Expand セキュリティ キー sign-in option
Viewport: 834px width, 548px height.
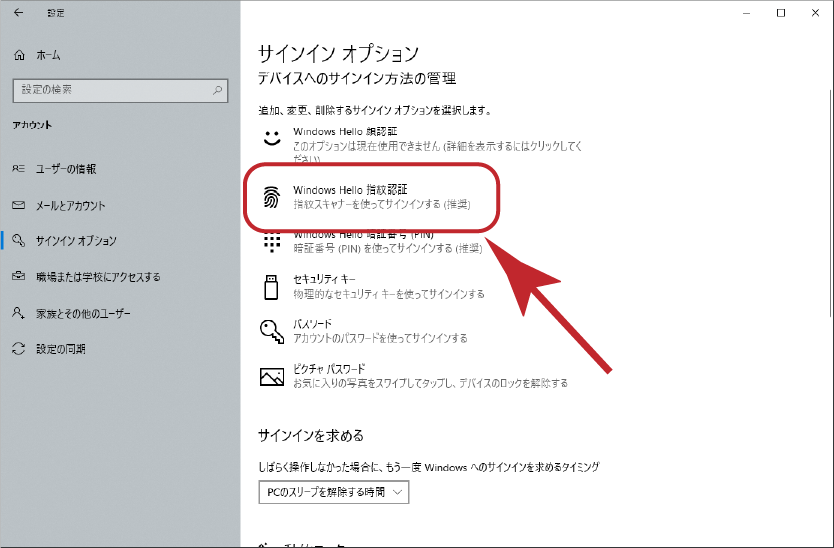click(x=372, y=287)
